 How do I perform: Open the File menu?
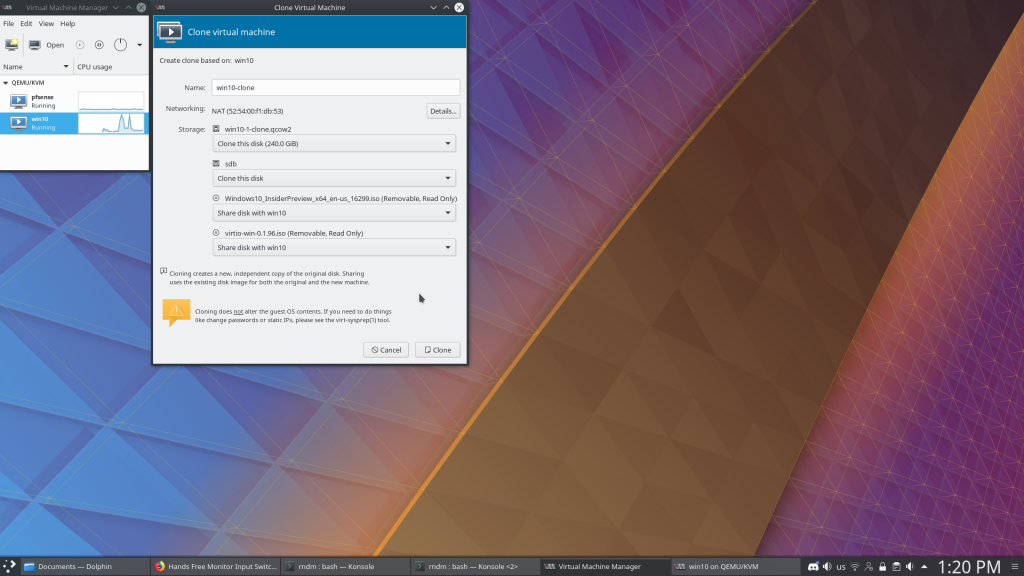tap(9, 23)
